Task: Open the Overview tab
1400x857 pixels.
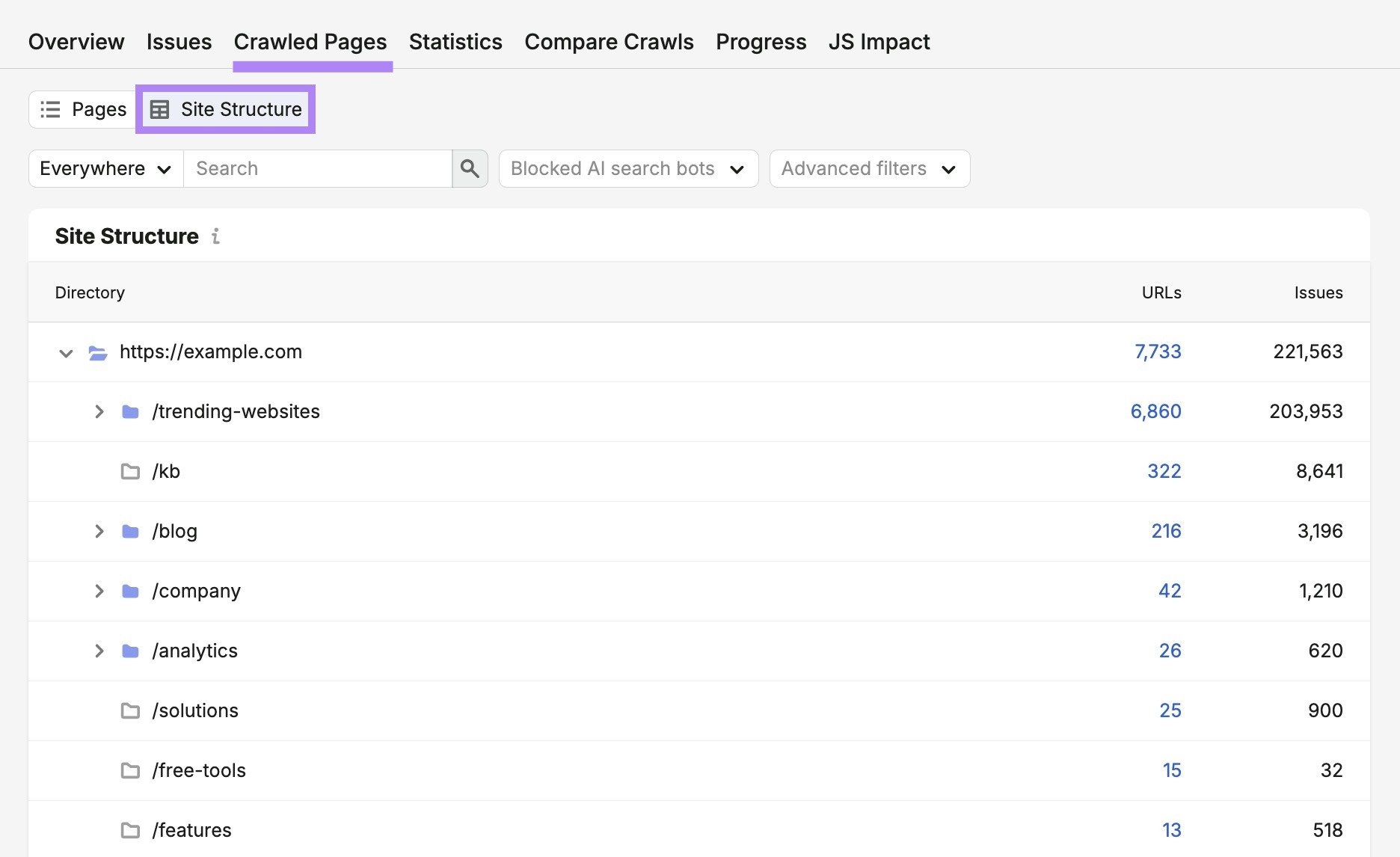Action: [76, 42]
